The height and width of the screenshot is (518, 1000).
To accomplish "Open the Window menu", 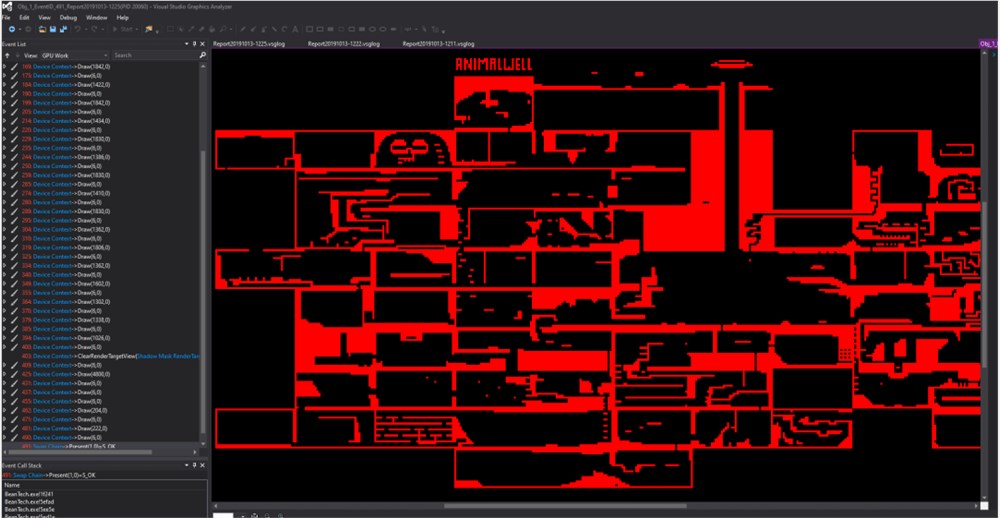I will (96, 18).
